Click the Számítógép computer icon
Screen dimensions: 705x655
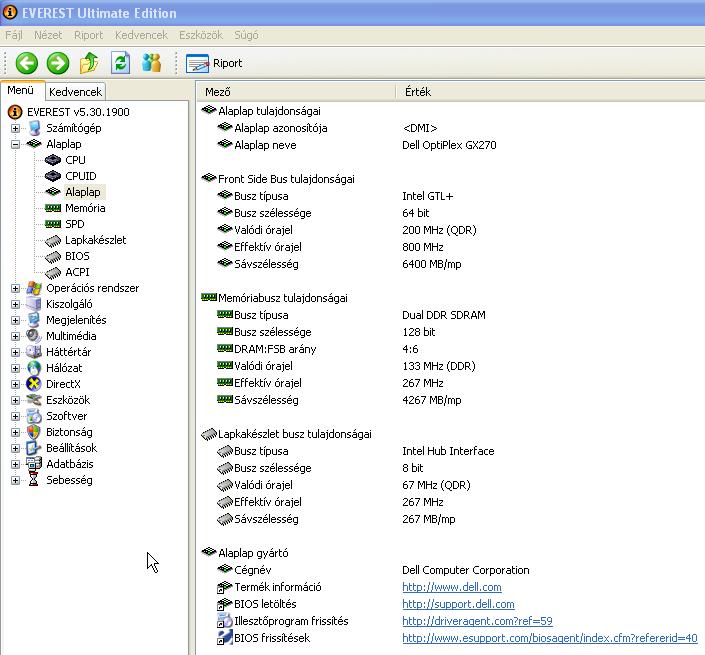click(34, 128)
